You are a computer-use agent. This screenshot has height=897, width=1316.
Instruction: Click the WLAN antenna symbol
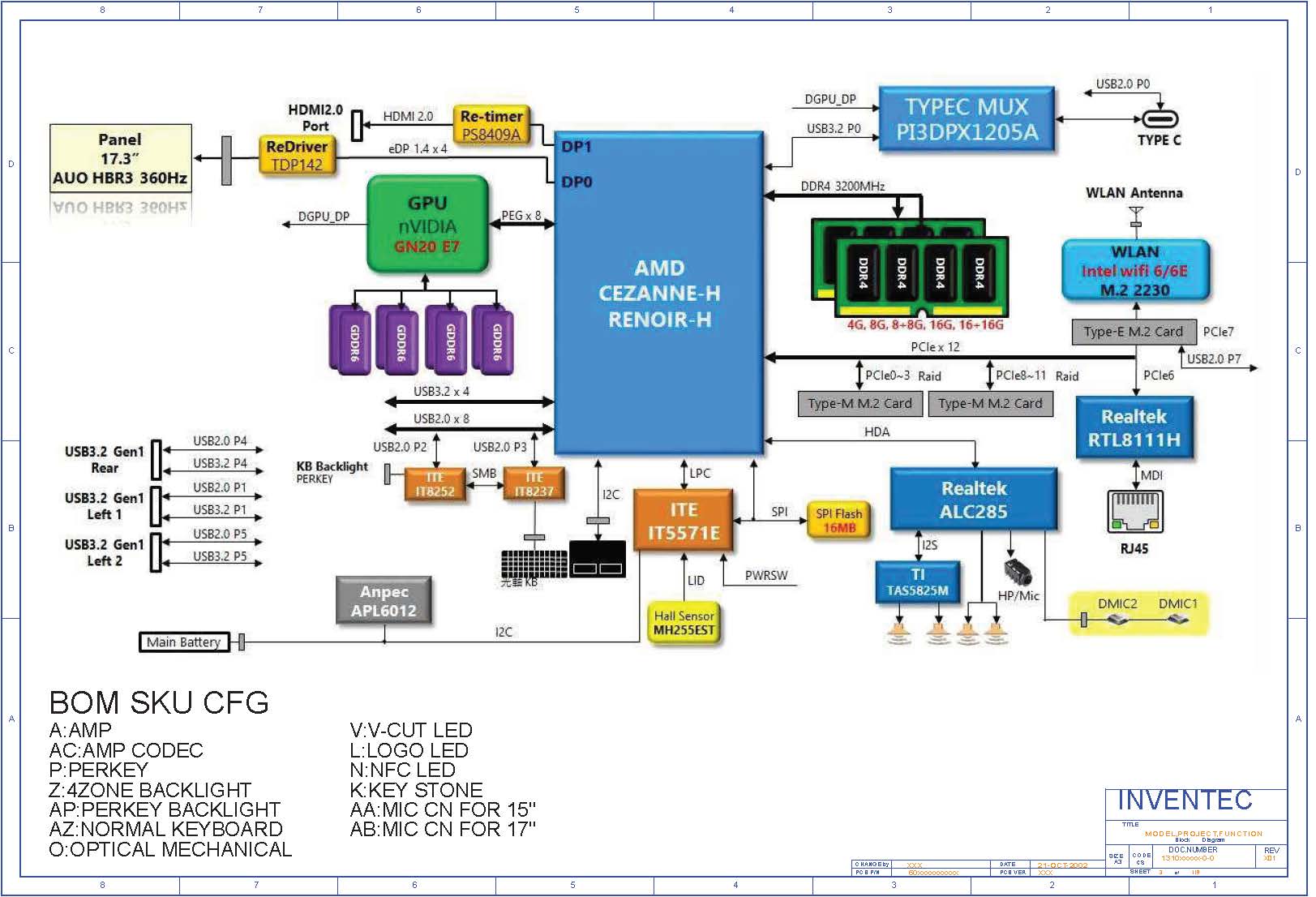[1136, 216]
